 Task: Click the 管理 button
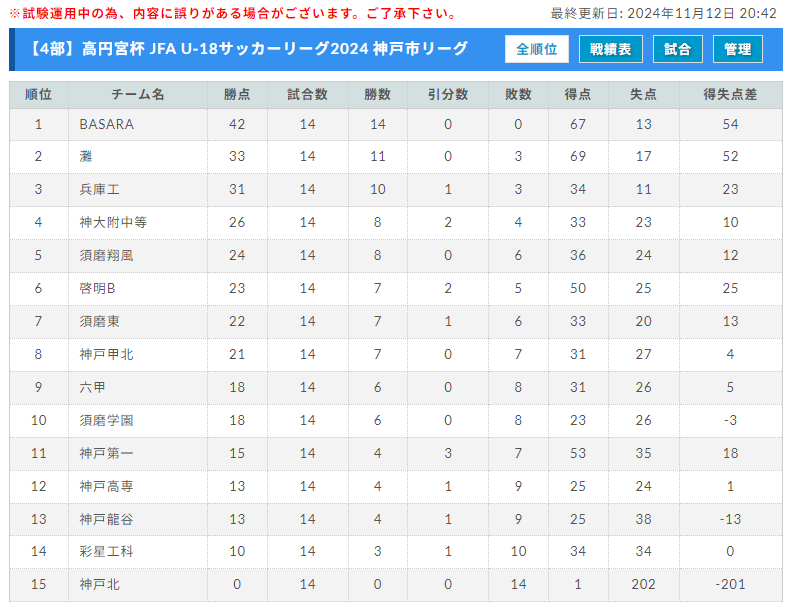point(738,49)
